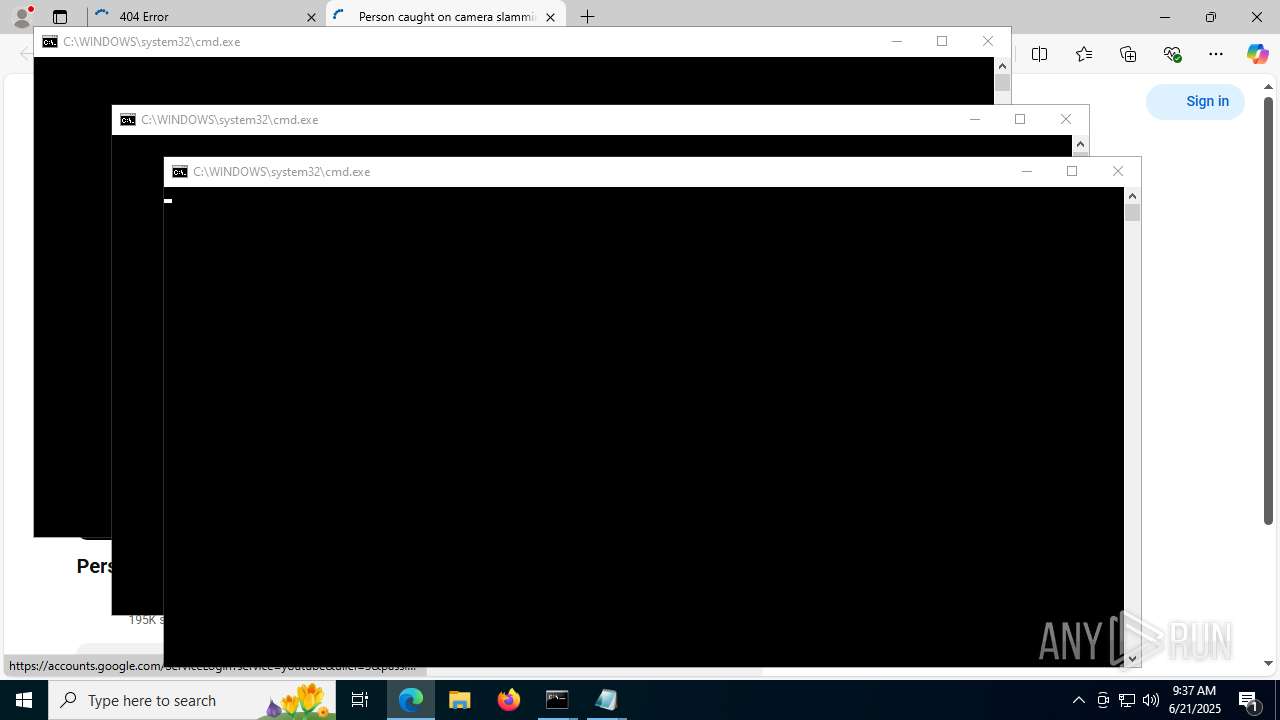Click the middle cmd.exe window title icon
This screenshot has width=1280, height=720.
pos(128,120)
